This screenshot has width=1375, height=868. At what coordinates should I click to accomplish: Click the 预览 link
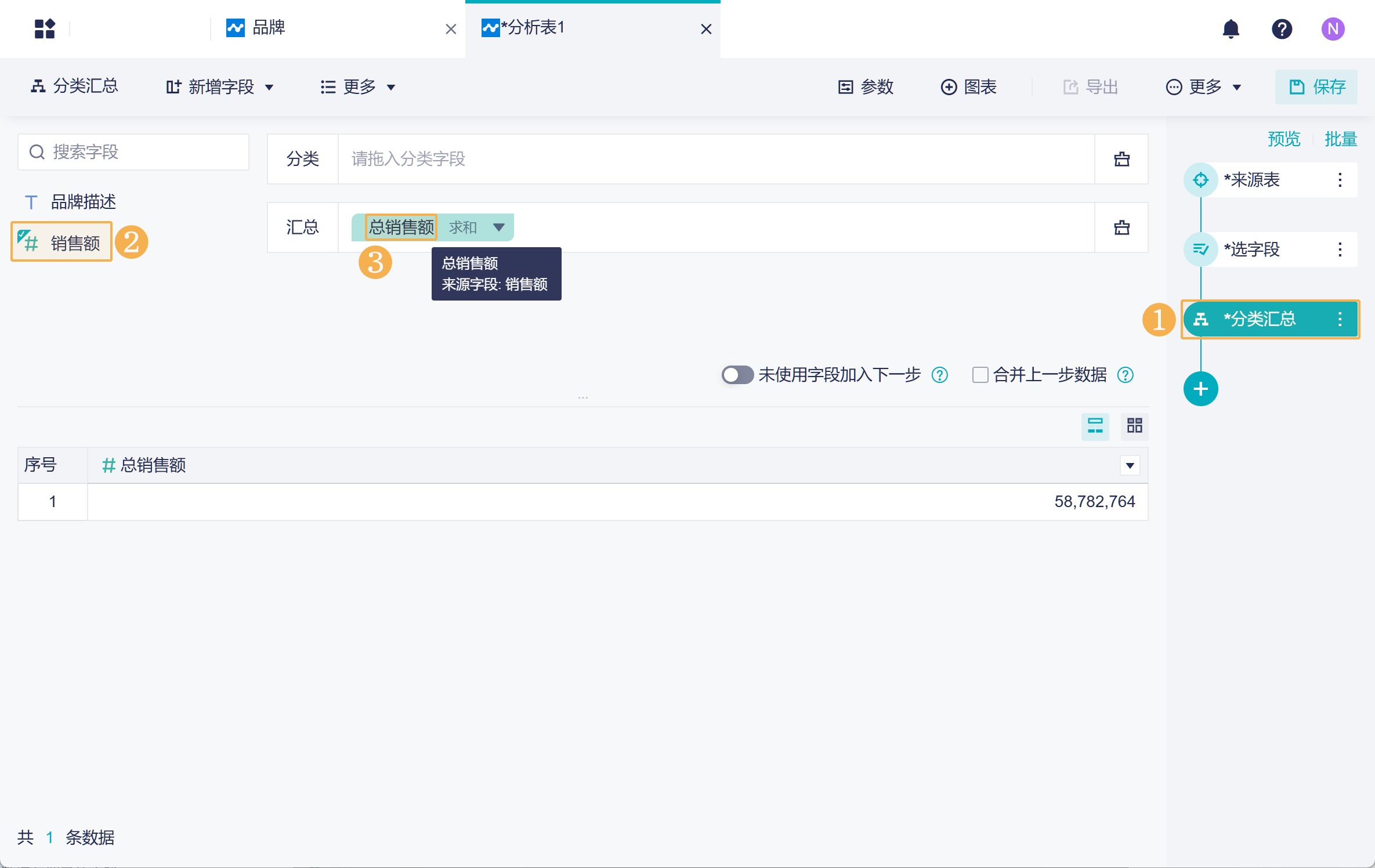(1283, 139)
